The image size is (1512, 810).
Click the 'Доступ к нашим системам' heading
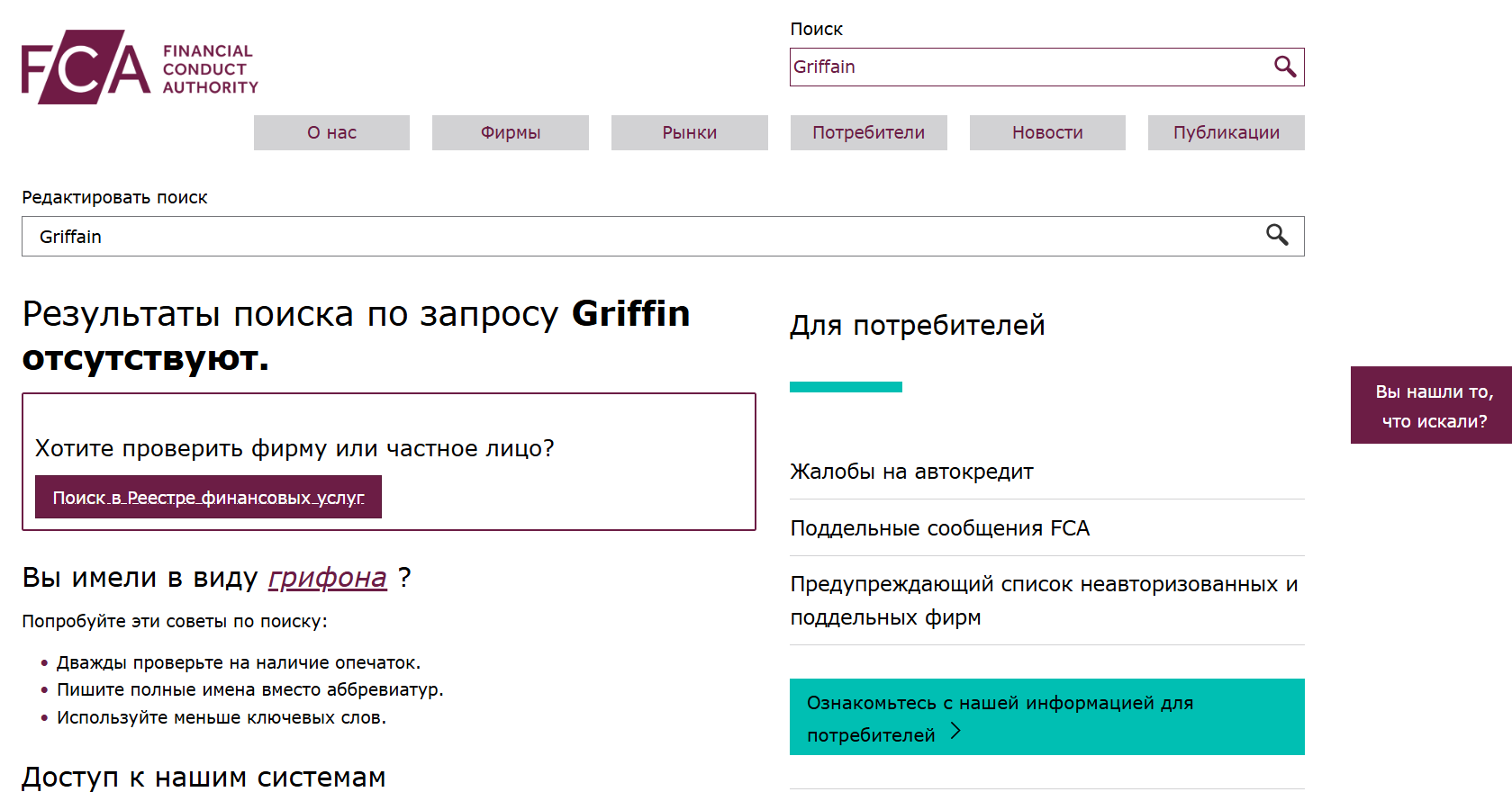pyautogui.click(x=204, y=777)
